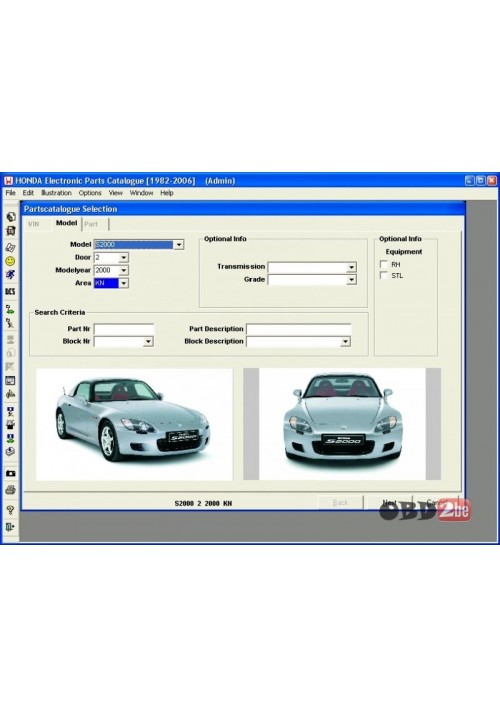500x717 pixels.
Task: Maximize the Honda catalogue window
Action: click(480, 181)
